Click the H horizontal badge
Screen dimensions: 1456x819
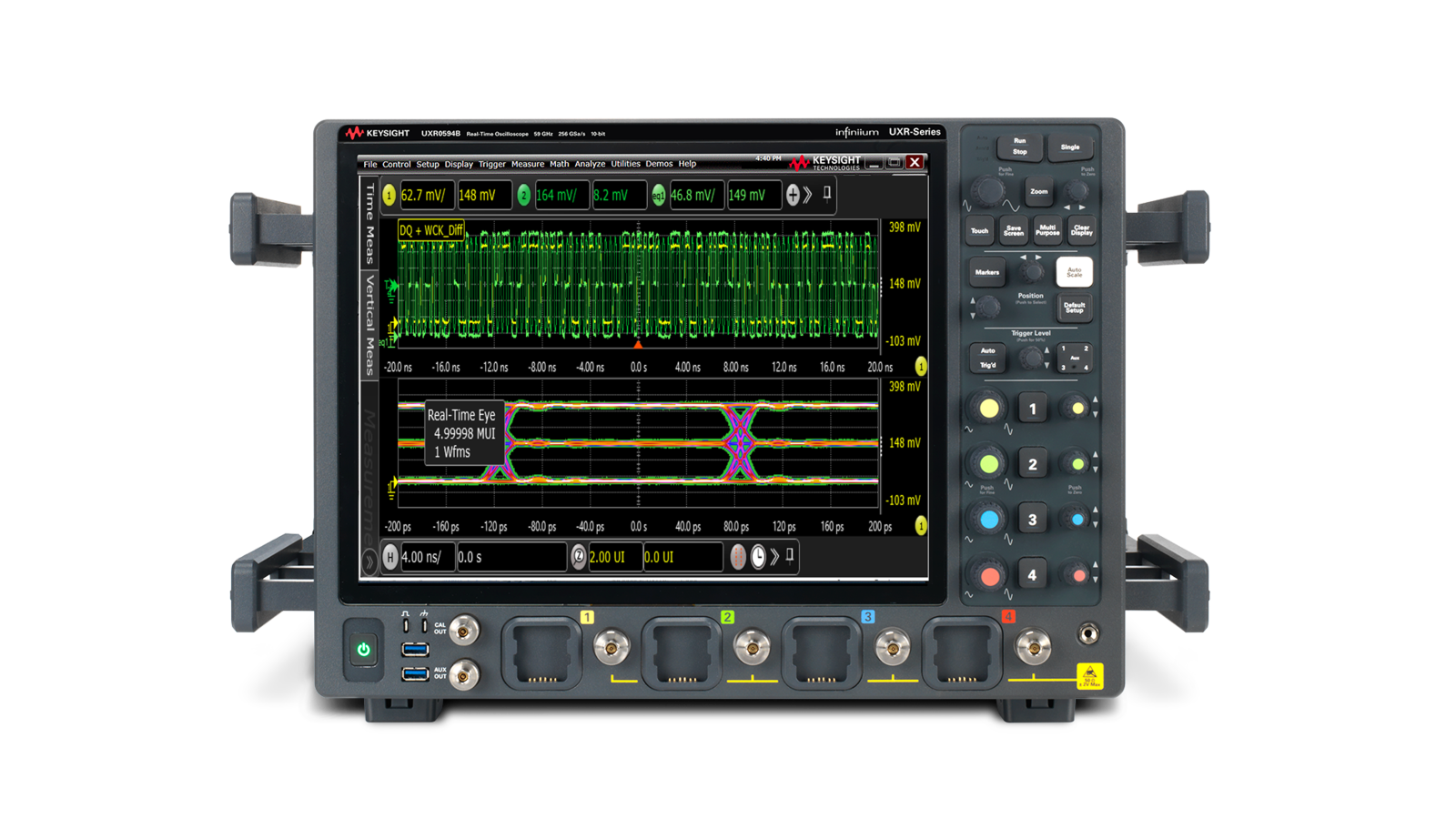389,557
